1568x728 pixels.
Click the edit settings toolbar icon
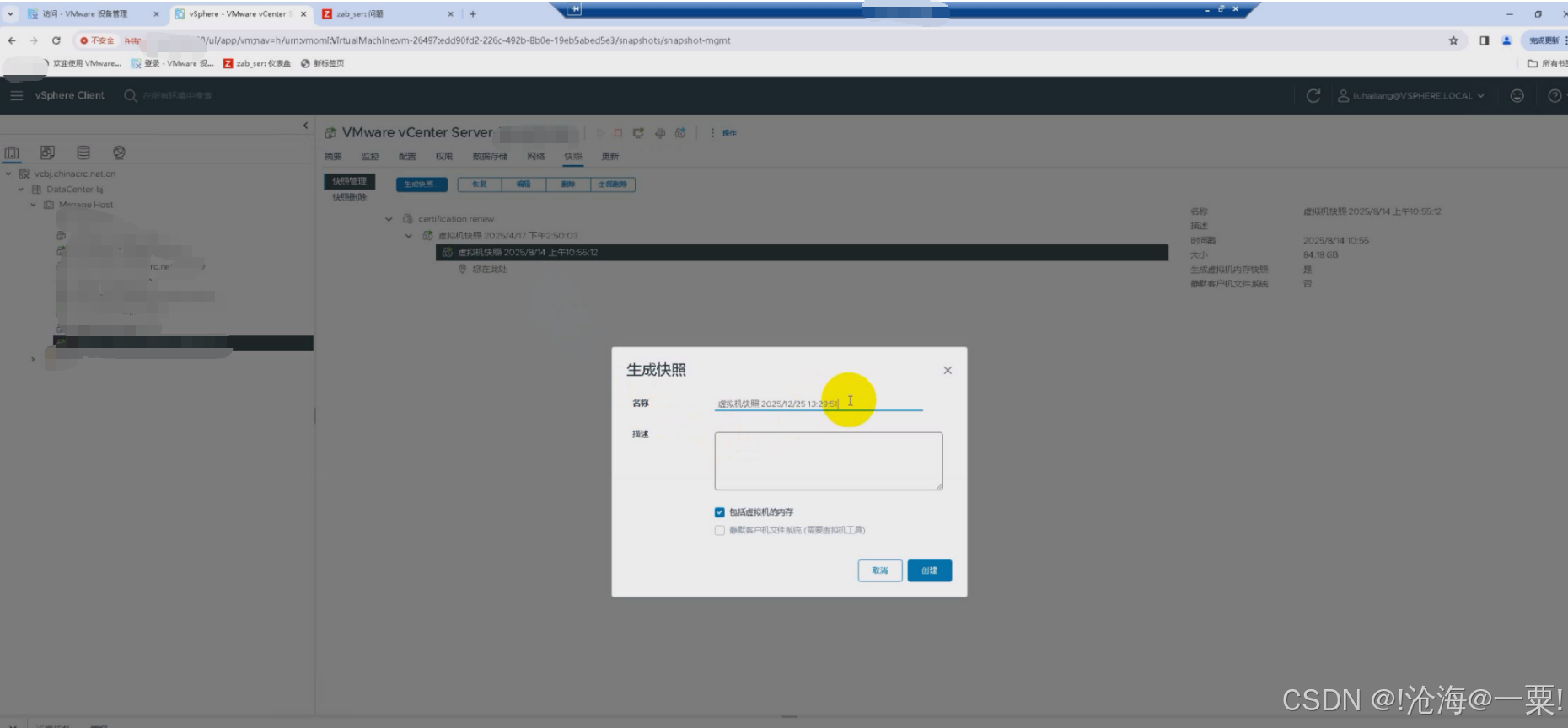660,133
